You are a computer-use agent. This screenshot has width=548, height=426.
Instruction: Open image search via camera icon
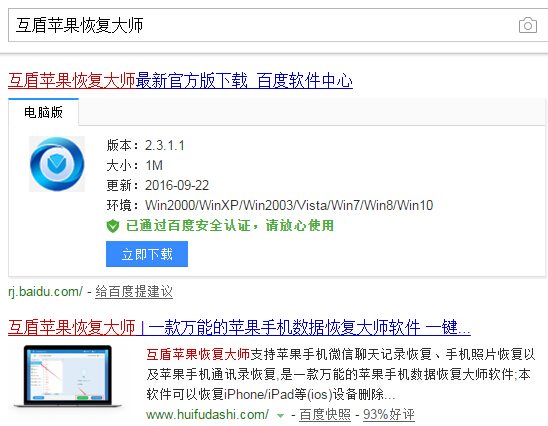528,26
